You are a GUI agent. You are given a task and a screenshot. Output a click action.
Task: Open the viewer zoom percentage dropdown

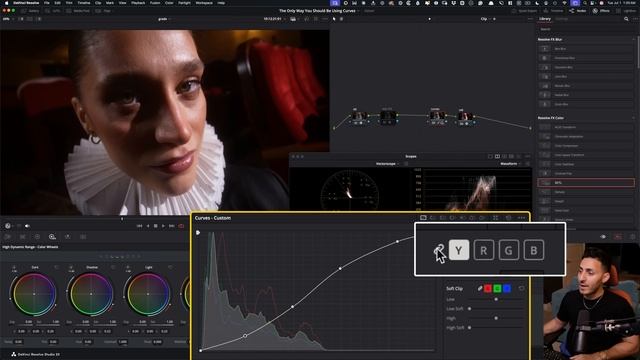coord(8,19)
